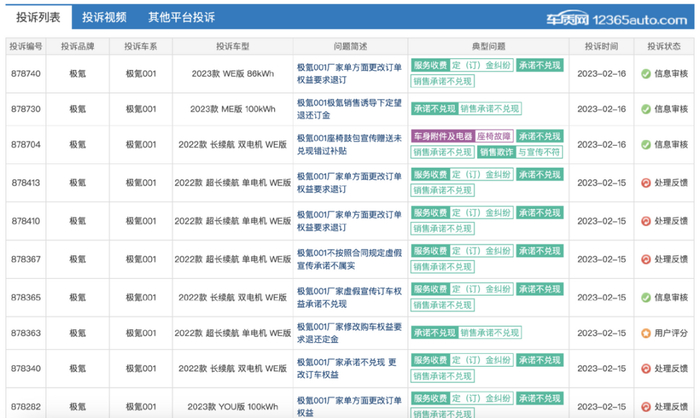Click the red feedback status icon for complaint 878282
The height and width of the screenshot is (418, 700).
pos(646,407)
